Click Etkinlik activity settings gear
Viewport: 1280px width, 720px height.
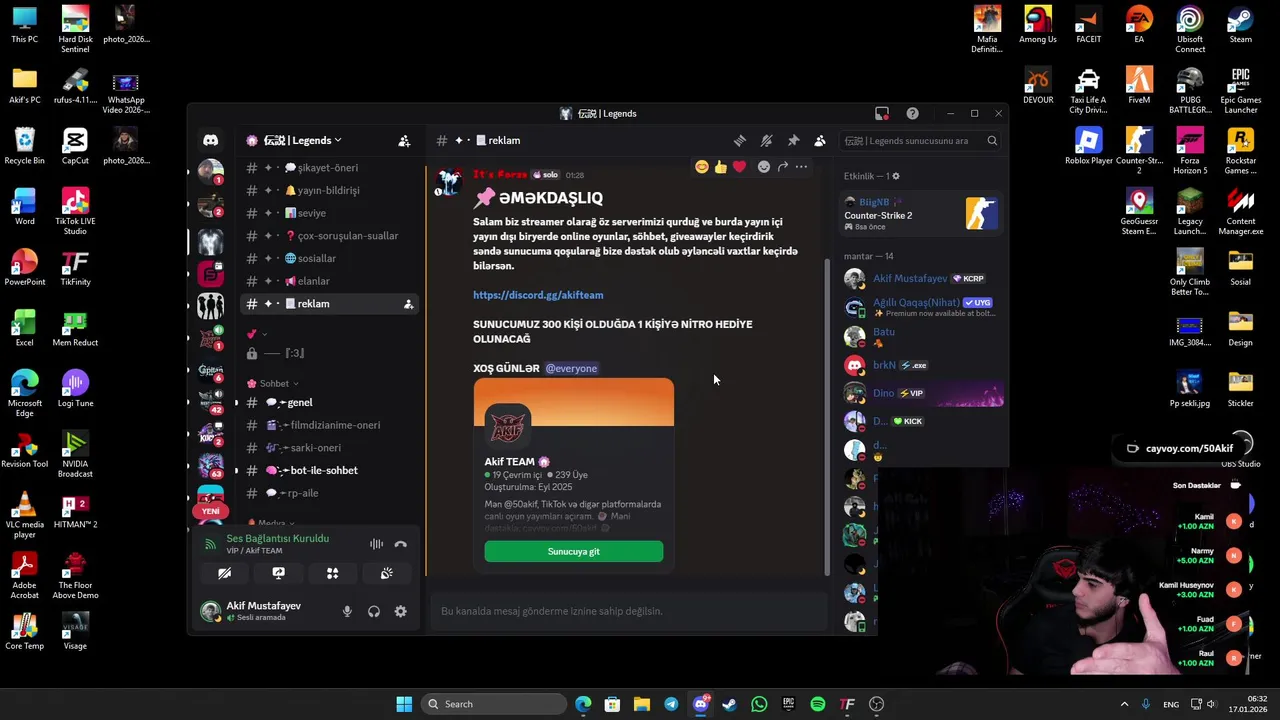tap(896, 176)
